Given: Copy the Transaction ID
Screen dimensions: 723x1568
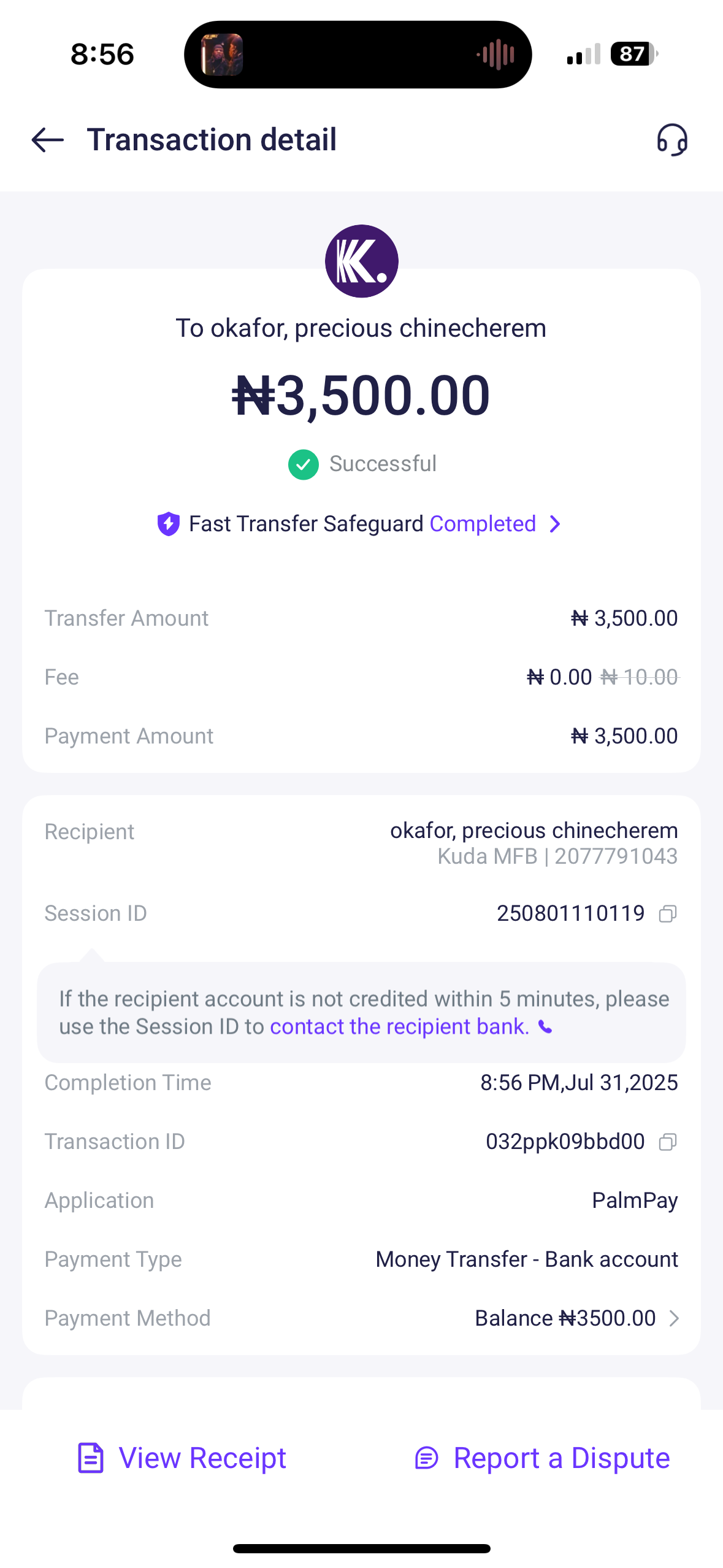Looking at the screenshot, I should point(667,1142).
